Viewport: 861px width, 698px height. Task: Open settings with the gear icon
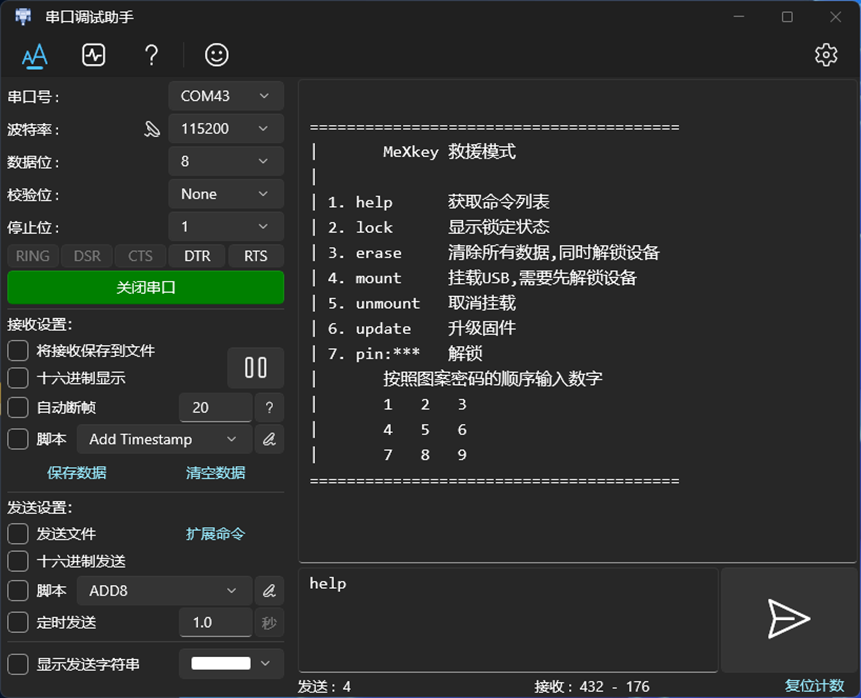pyautogui.click(x=826, y=55)
